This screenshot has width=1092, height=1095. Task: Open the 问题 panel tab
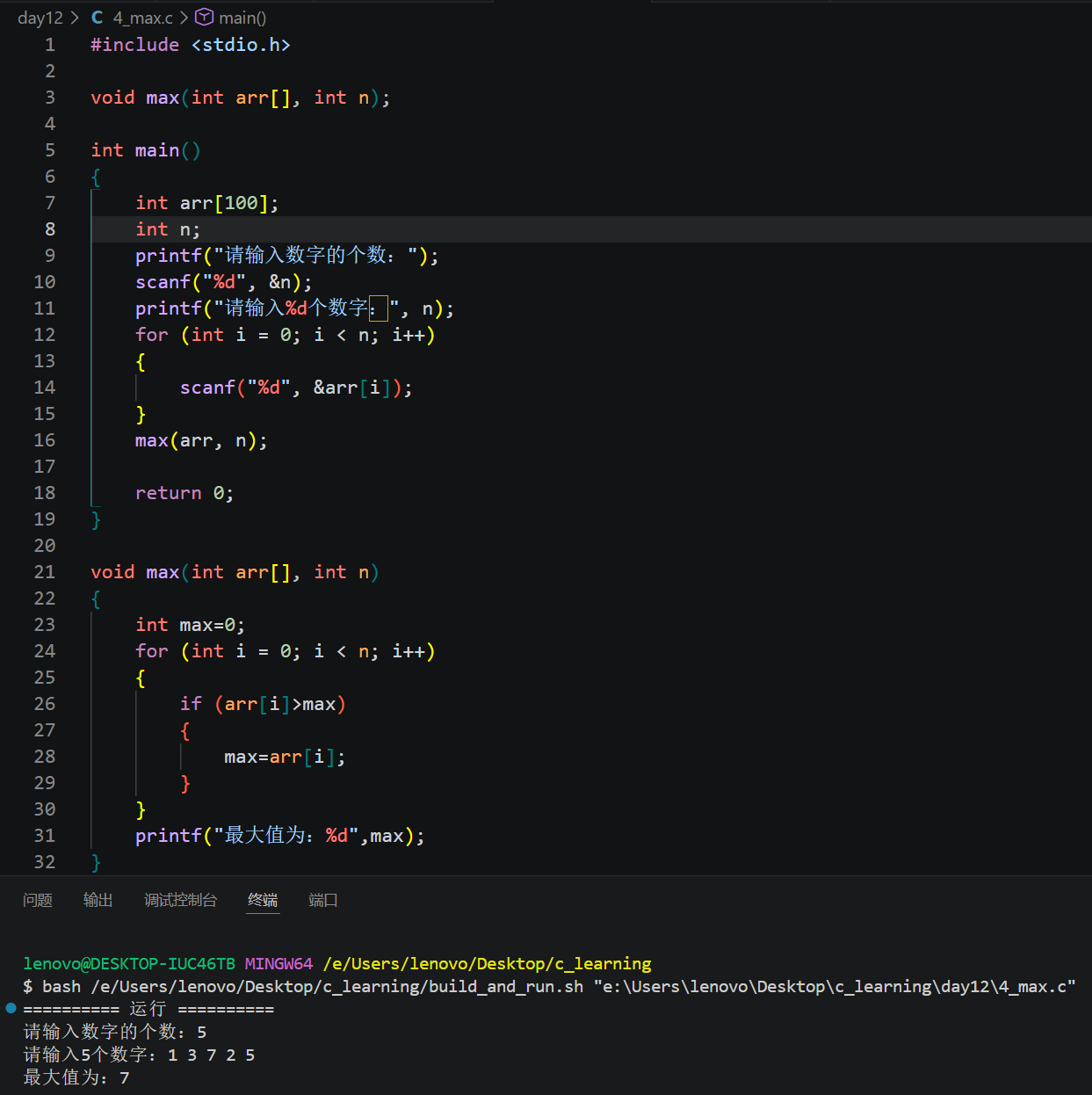[x=38, y=900]
